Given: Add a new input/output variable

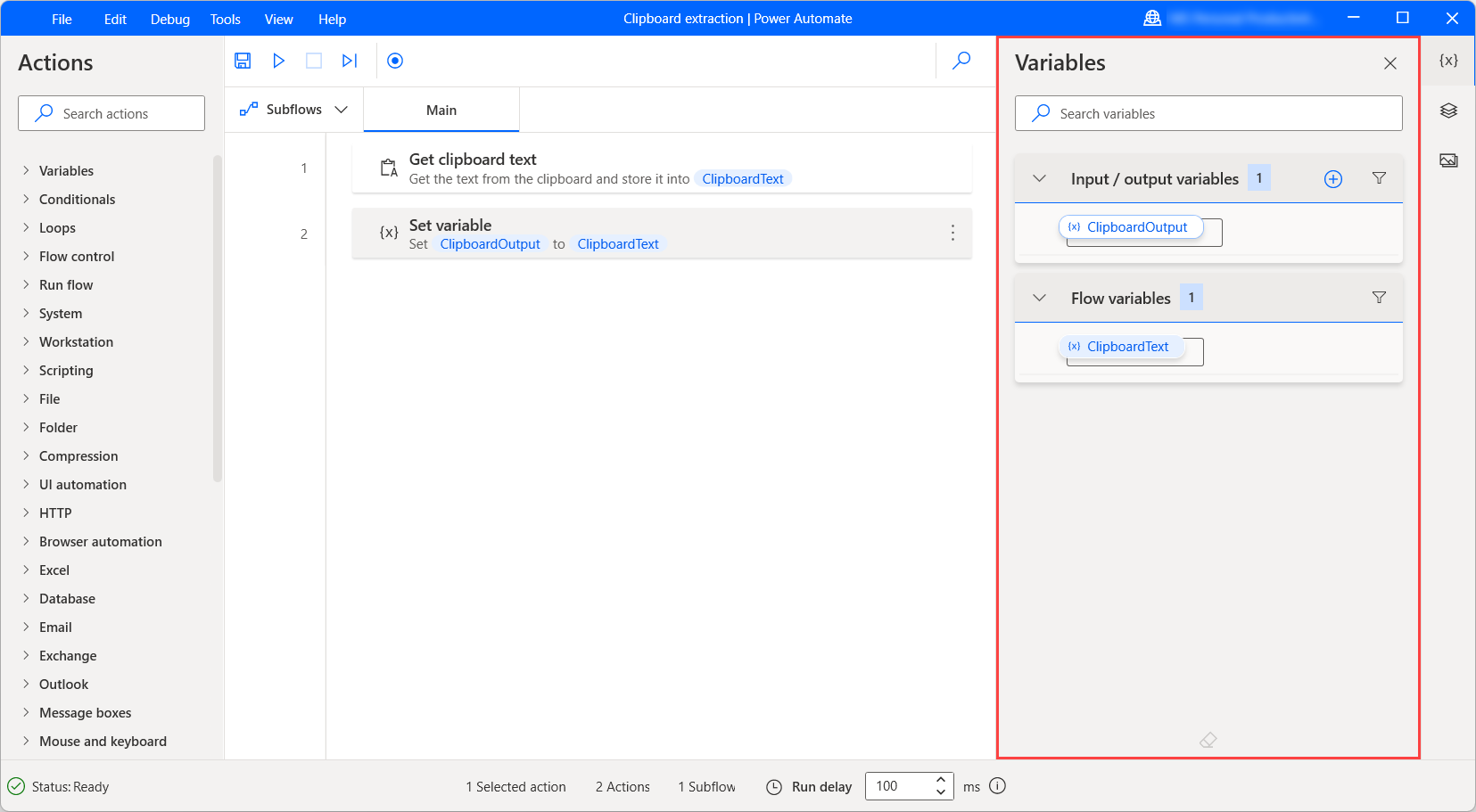Looking at the screenshot, I should pyautogui.click(x=1332, y=178).
